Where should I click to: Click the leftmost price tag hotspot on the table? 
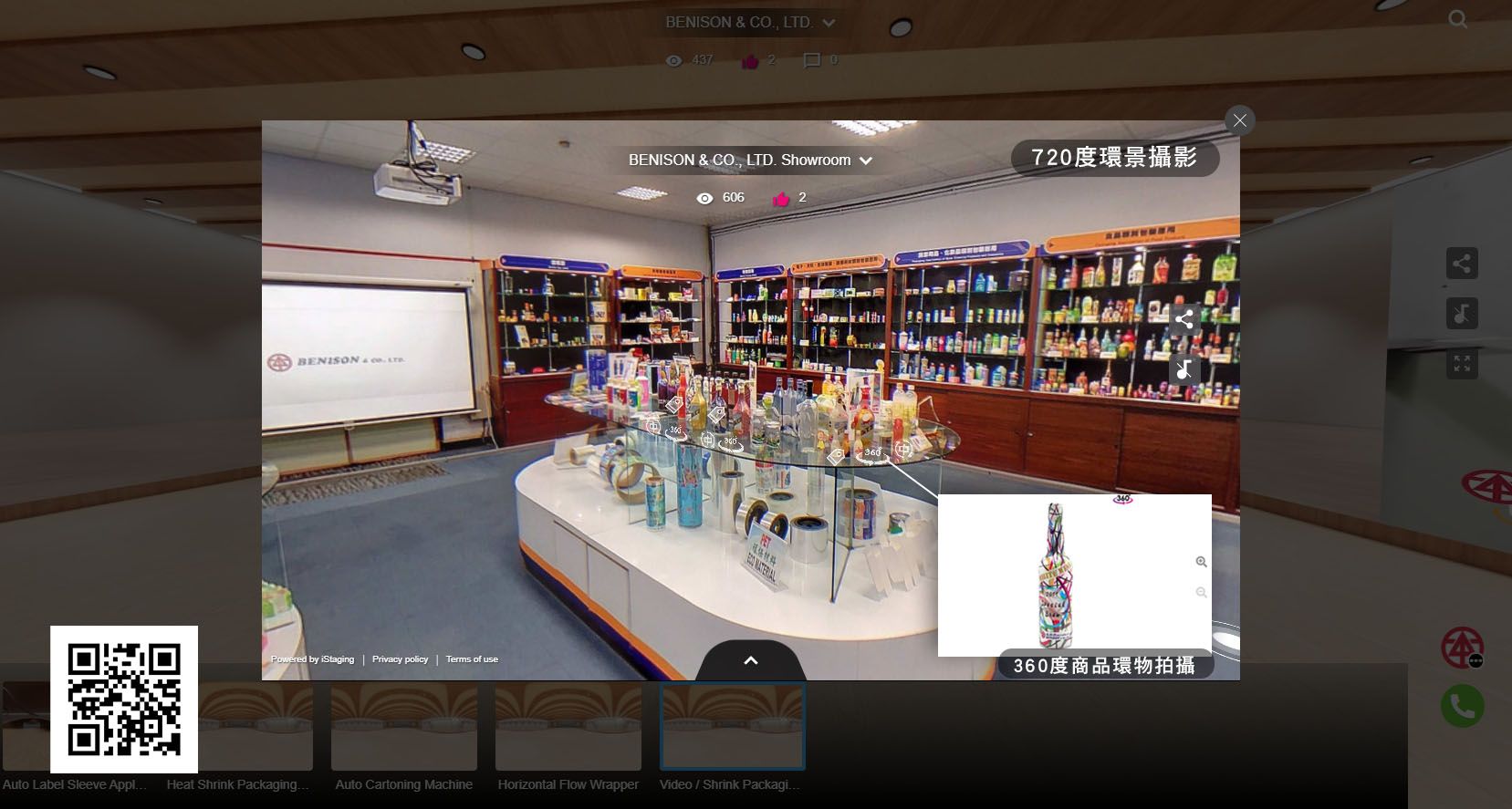tap(674, 403)
